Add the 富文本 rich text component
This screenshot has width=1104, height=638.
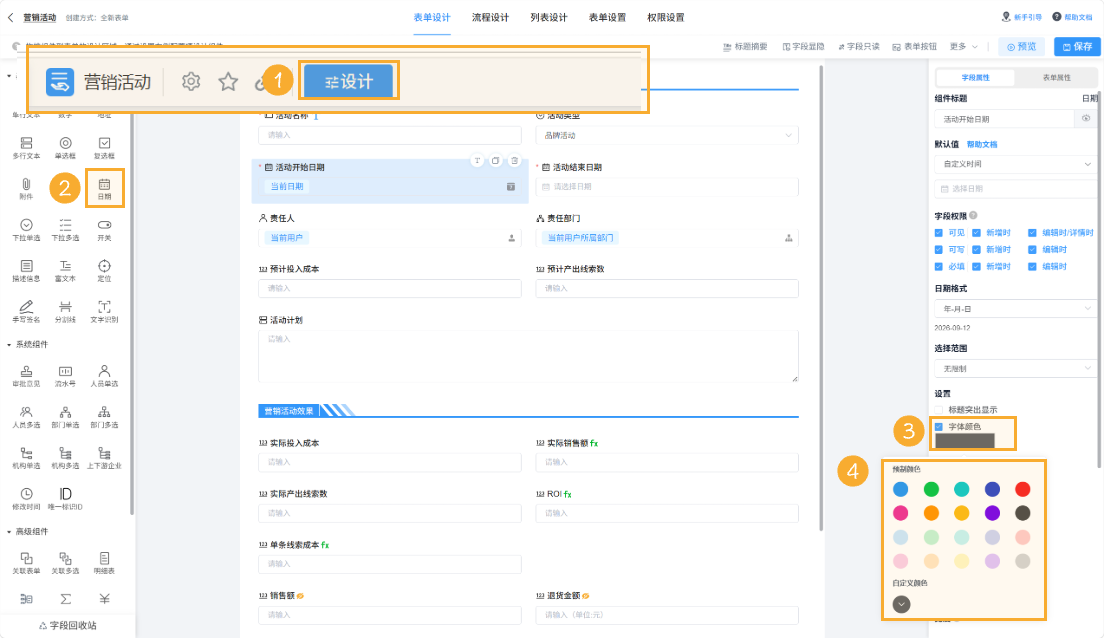point(65,270)
